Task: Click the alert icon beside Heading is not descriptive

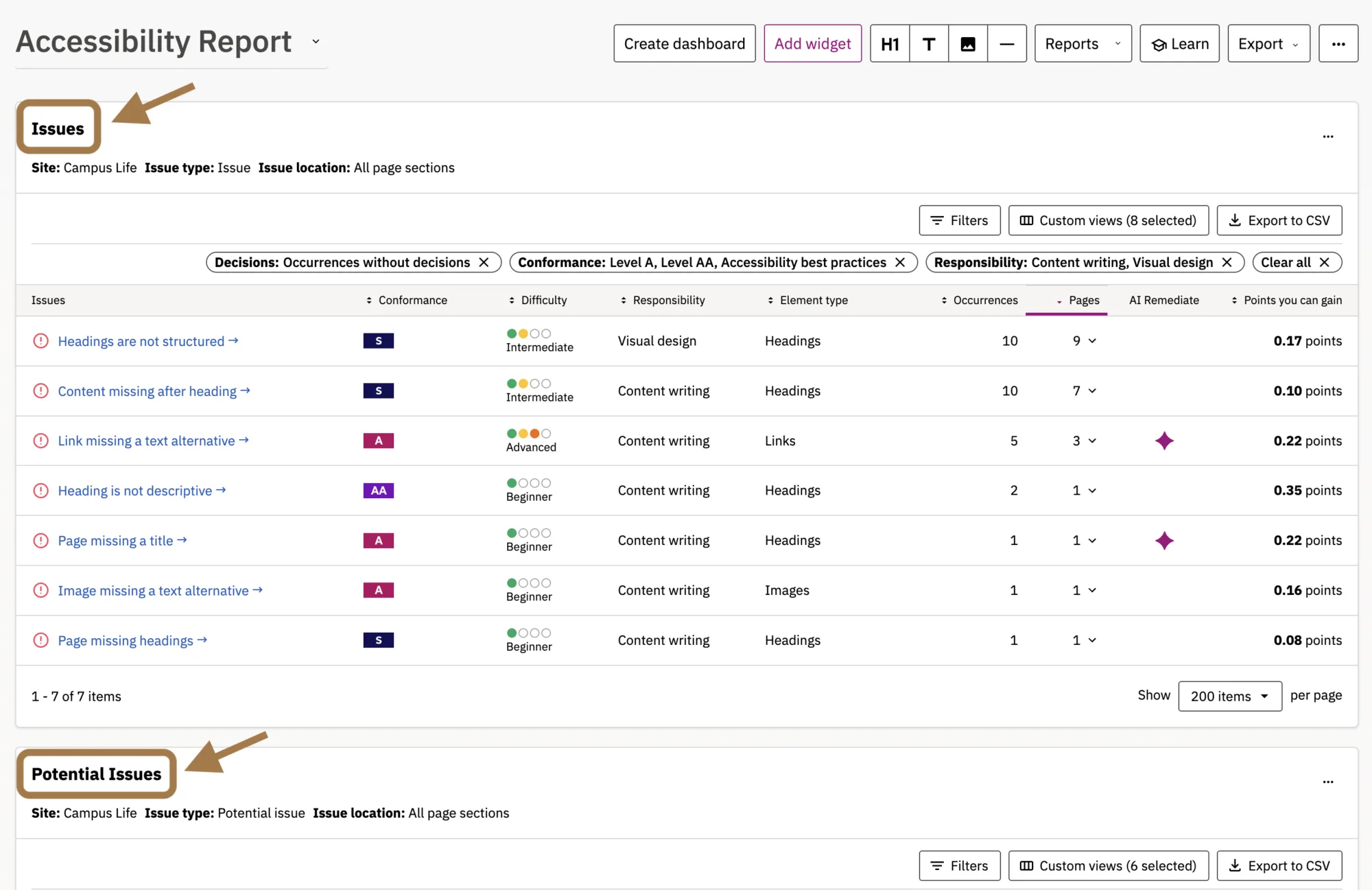Action: 41,491
